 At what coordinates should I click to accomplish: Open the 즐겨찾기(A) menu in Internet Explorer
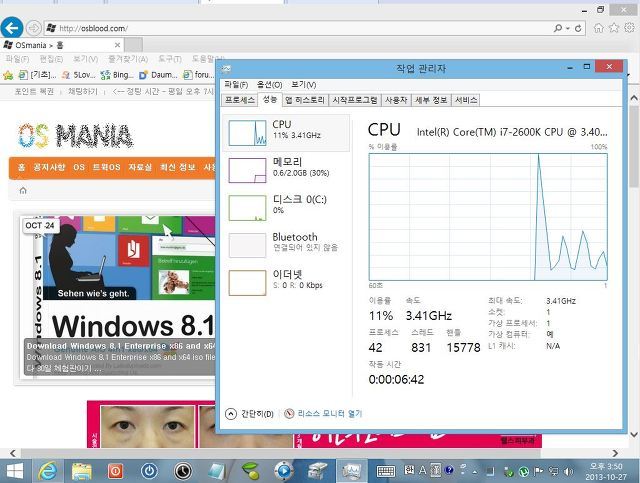[128, 59]
